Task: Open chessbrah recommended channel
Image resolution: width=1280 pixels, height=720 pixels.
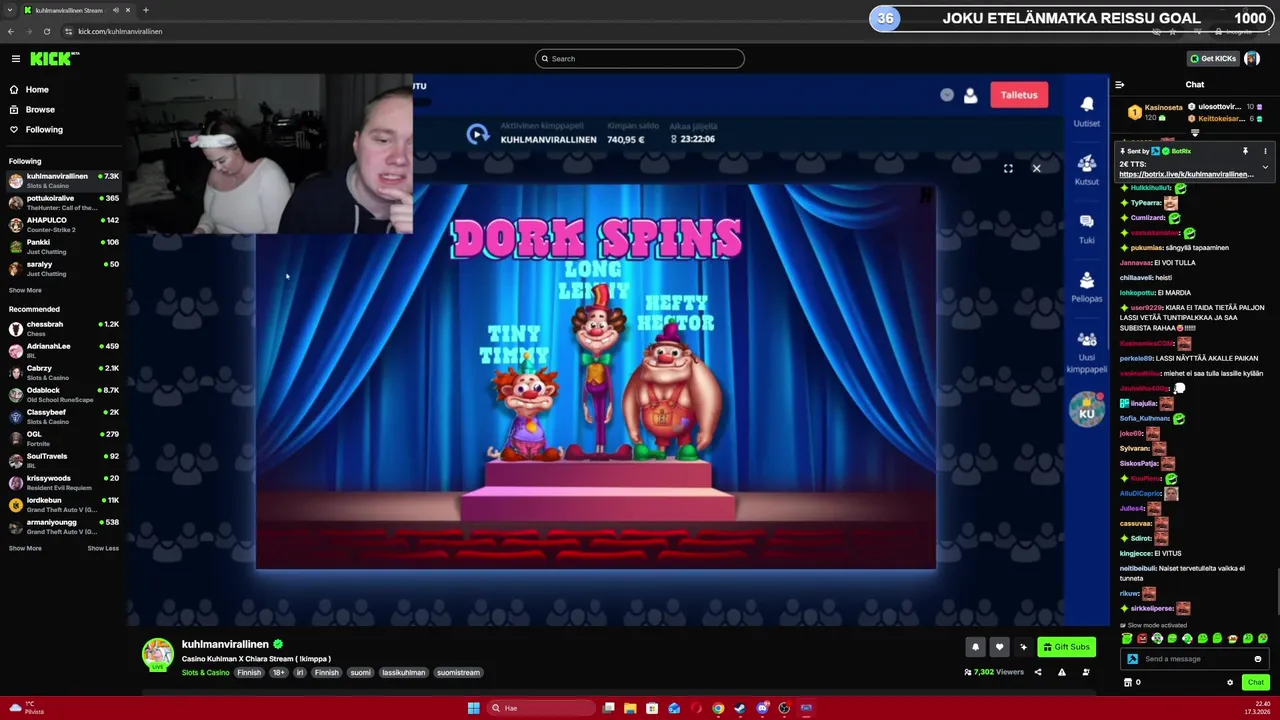Action: (x=63, y=328)
